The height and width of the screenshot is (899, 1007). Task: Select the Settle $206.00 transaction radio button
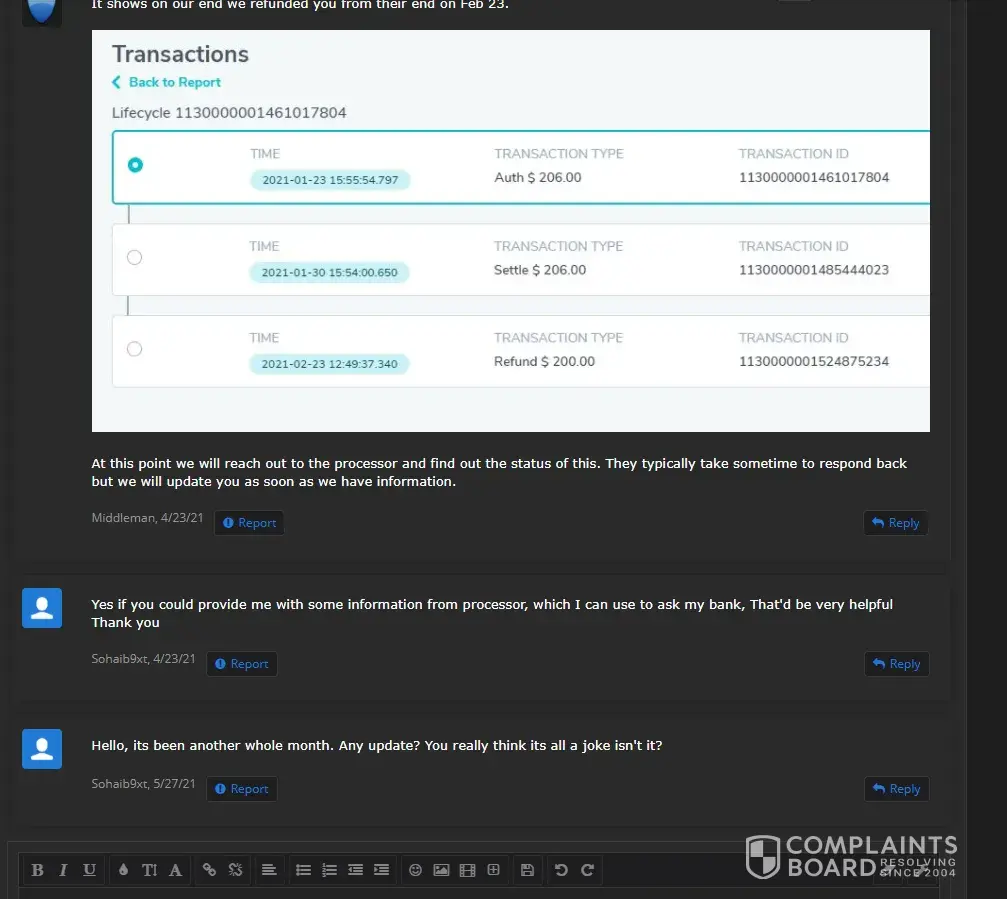coord(134,257)
